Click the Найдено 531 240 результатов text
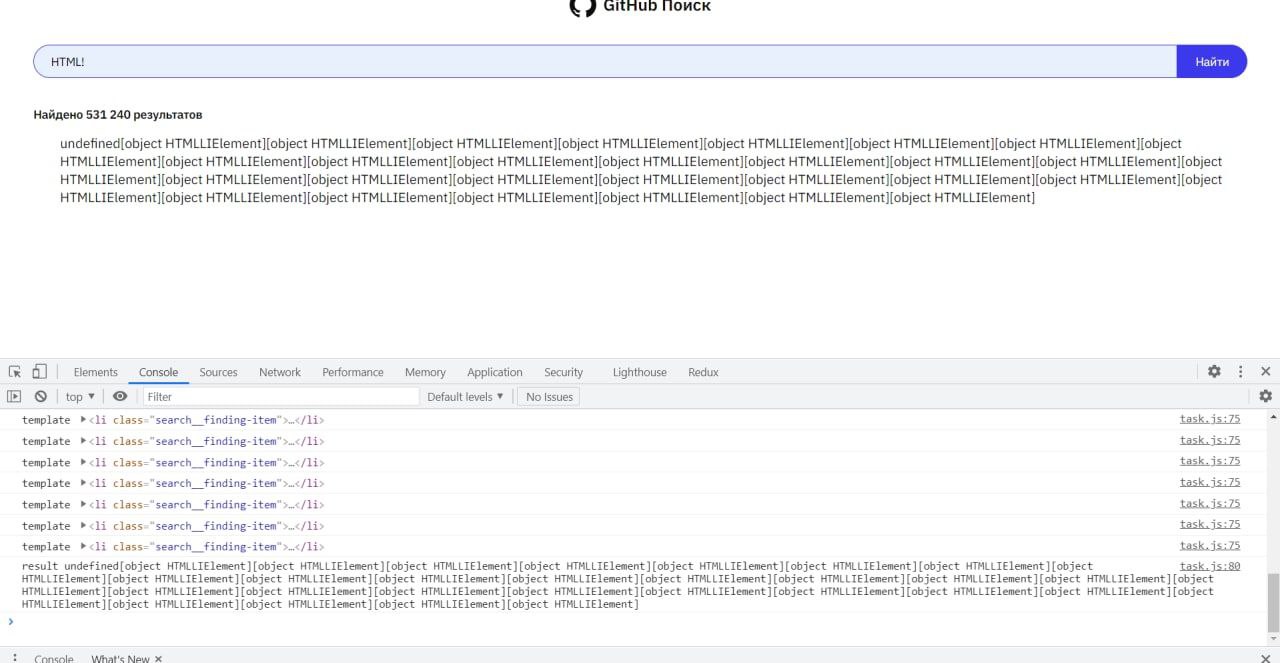Screen dimensions: 1280x663 point(118,115)
